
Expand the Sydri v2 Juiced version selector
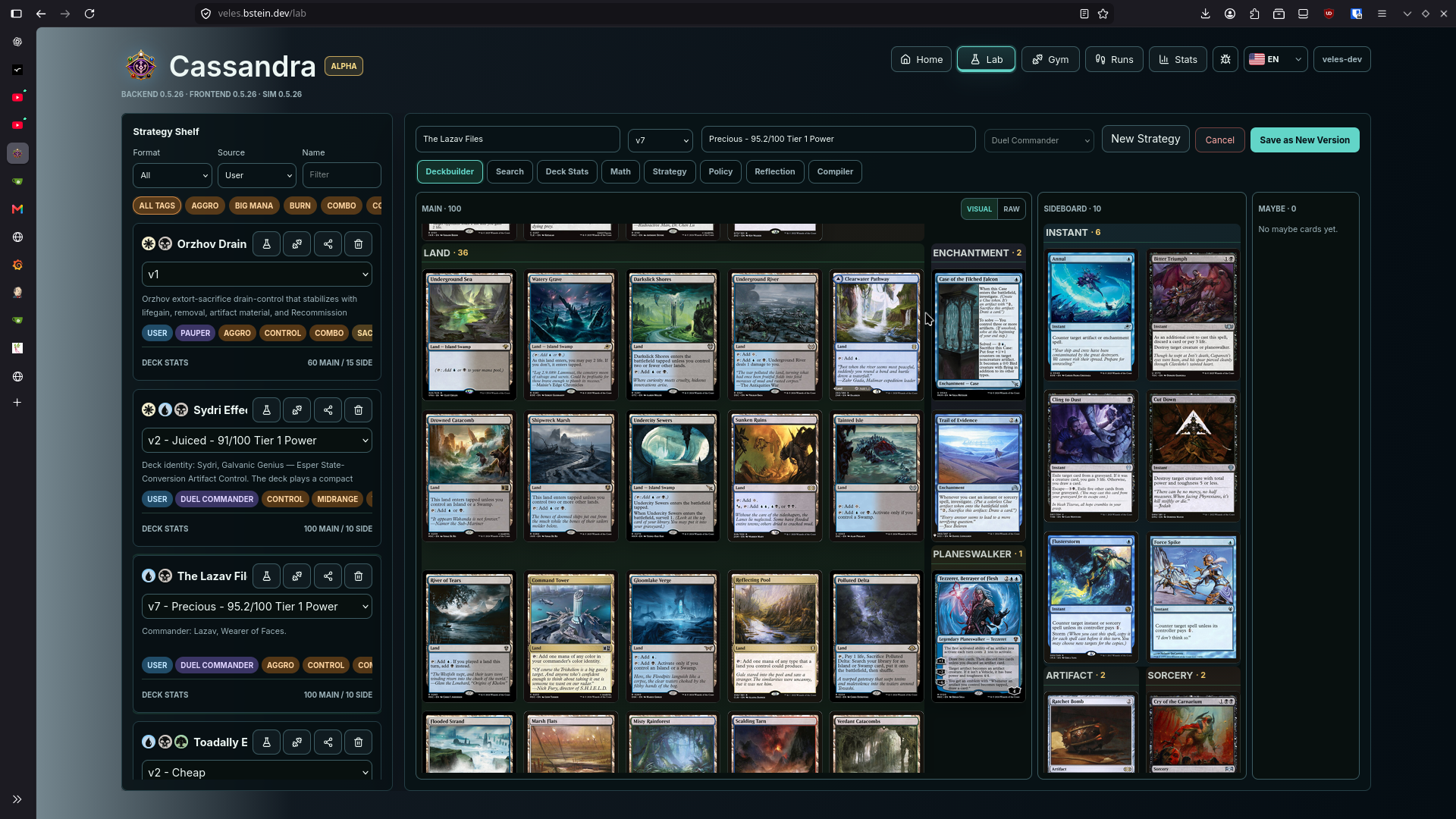[x=257, y=441]
